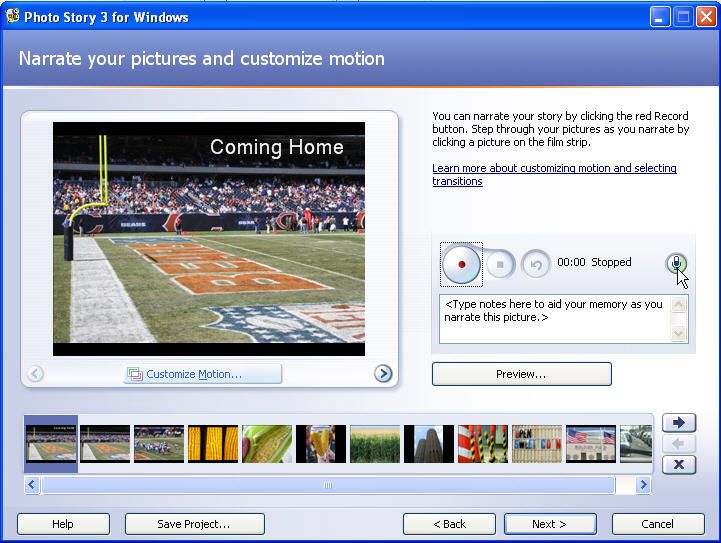This screenshot has width=721, height=543.
Task: Go to the previous picture arrow
Action: click(35, 373)
